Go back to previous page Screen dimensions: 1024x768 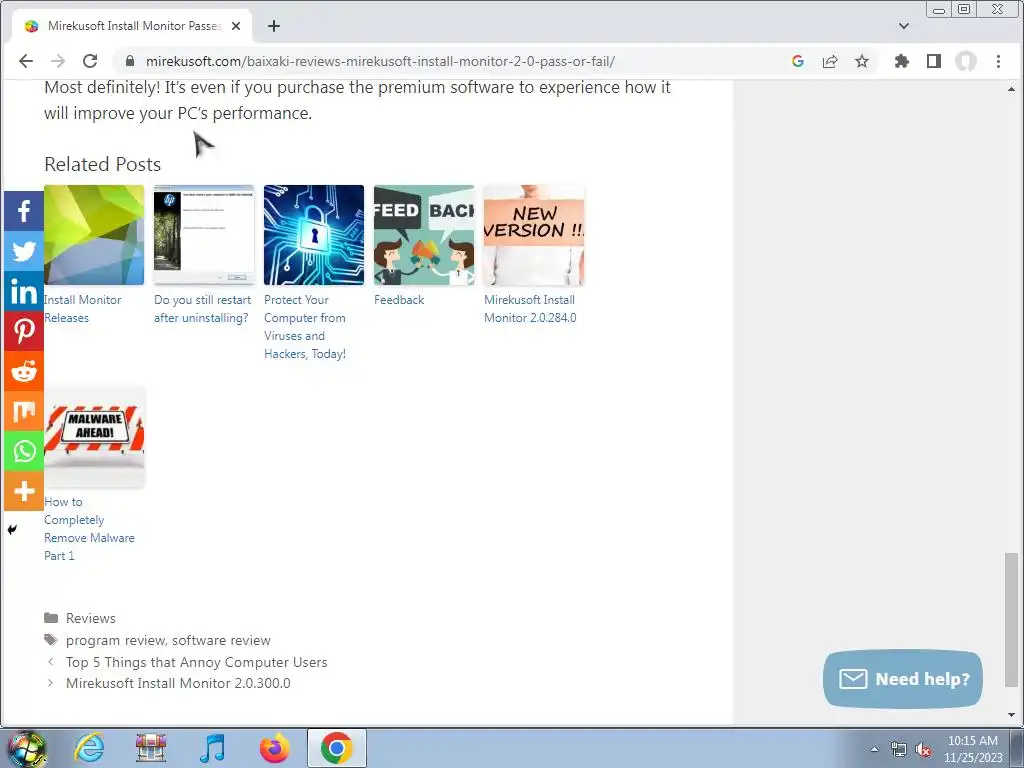click(25, 61)
